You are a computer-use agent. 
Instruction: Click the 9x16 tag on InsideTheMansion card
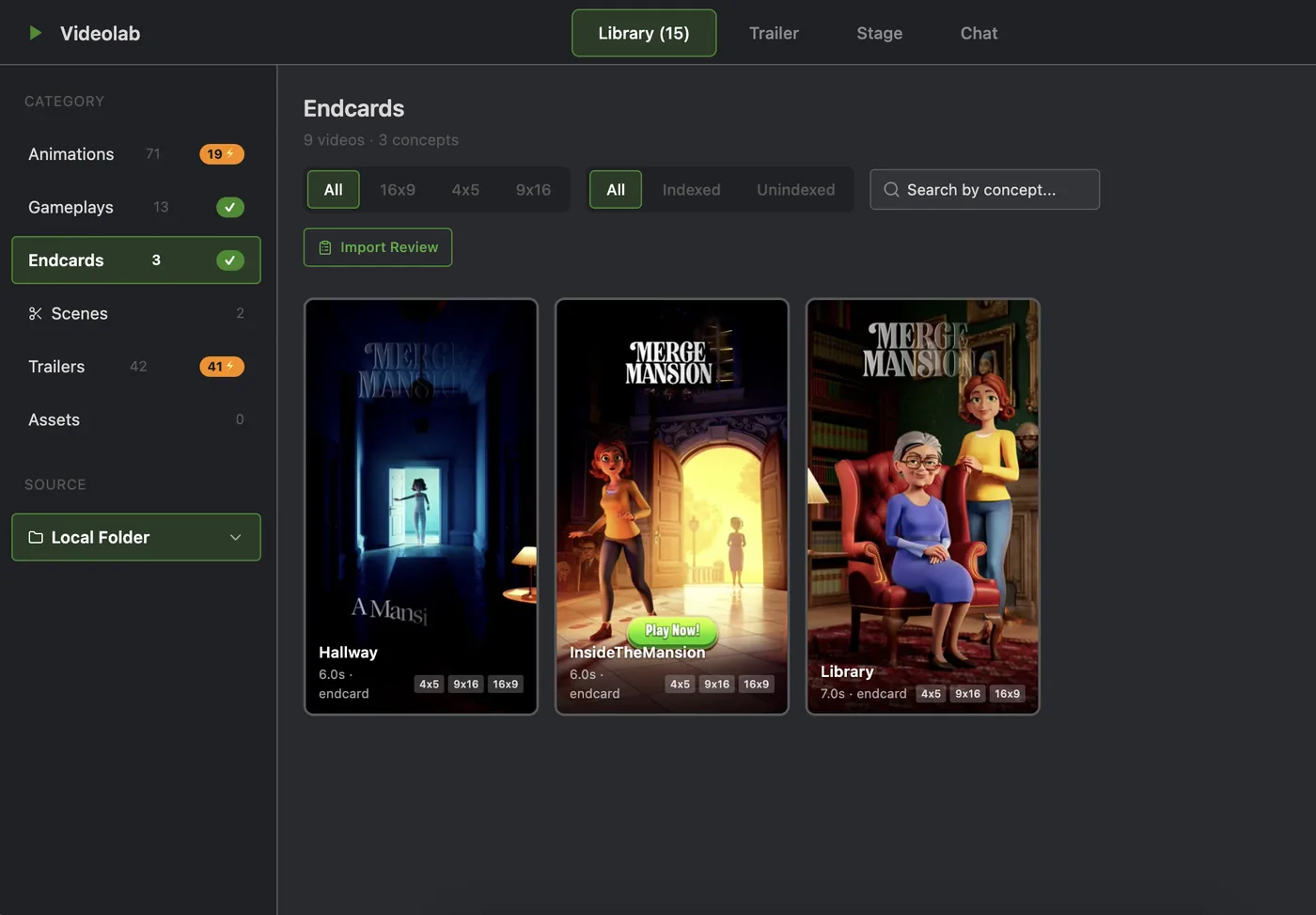coord(717,685)
